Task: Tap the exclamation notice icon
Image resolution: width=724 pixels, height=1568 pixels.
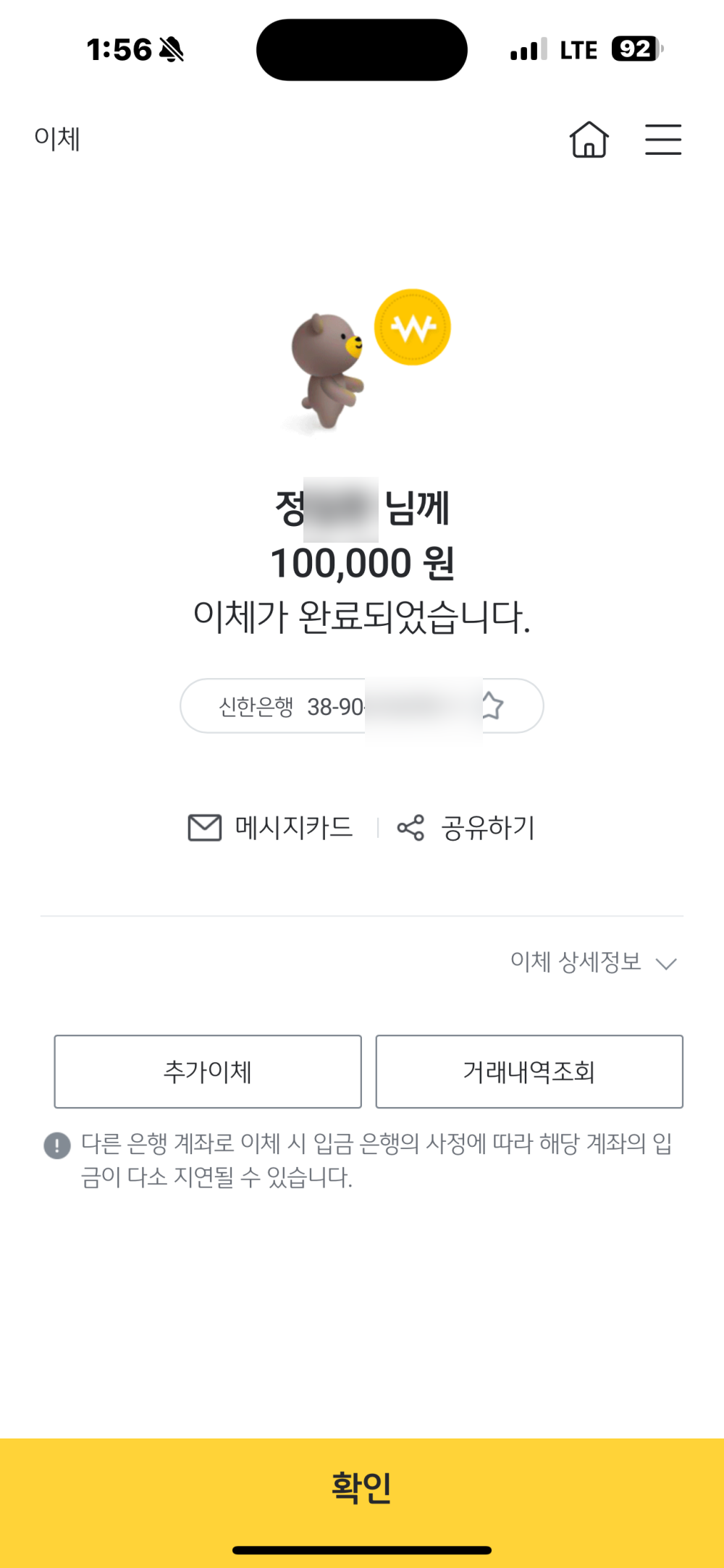Action: coord(57,1145)
